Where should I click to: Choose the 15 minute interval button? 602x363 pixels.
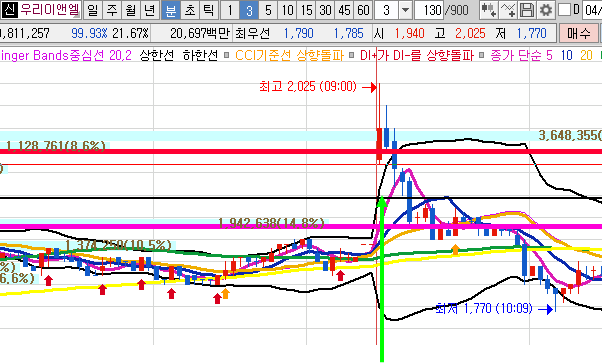(x=306, y=10)
